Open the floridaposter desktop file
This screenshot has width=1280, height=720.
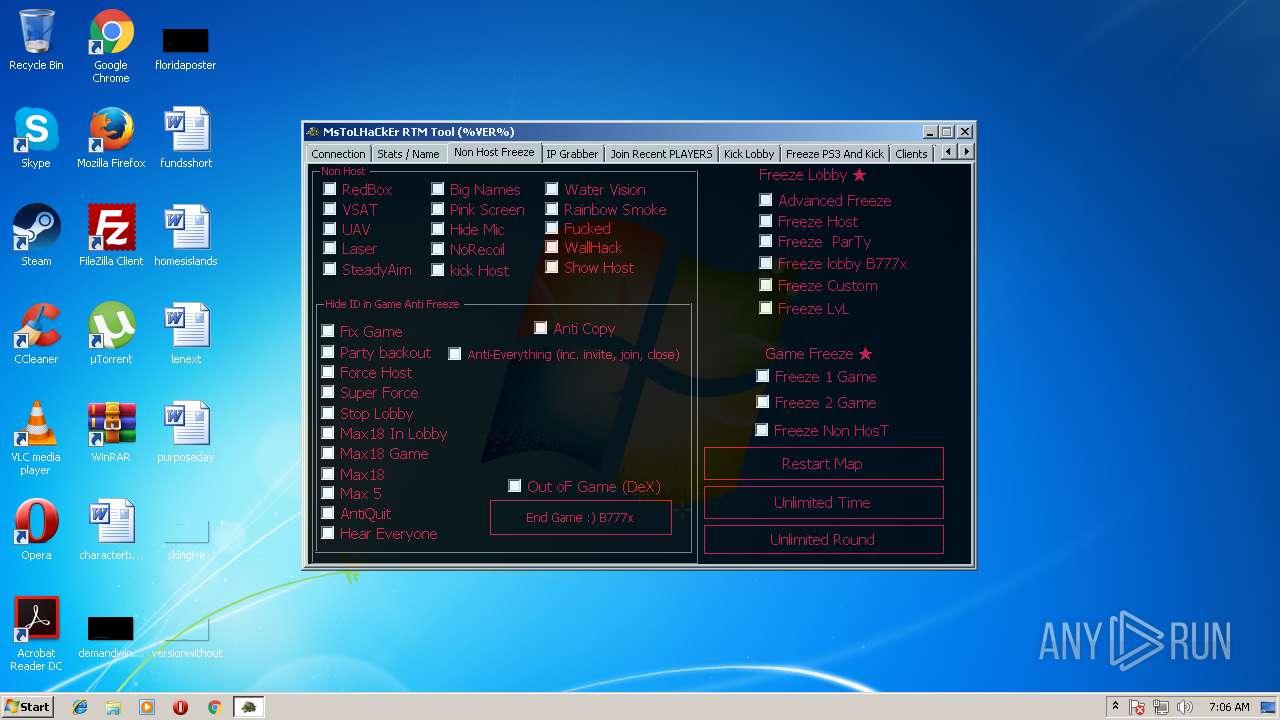tap(186, 48)
